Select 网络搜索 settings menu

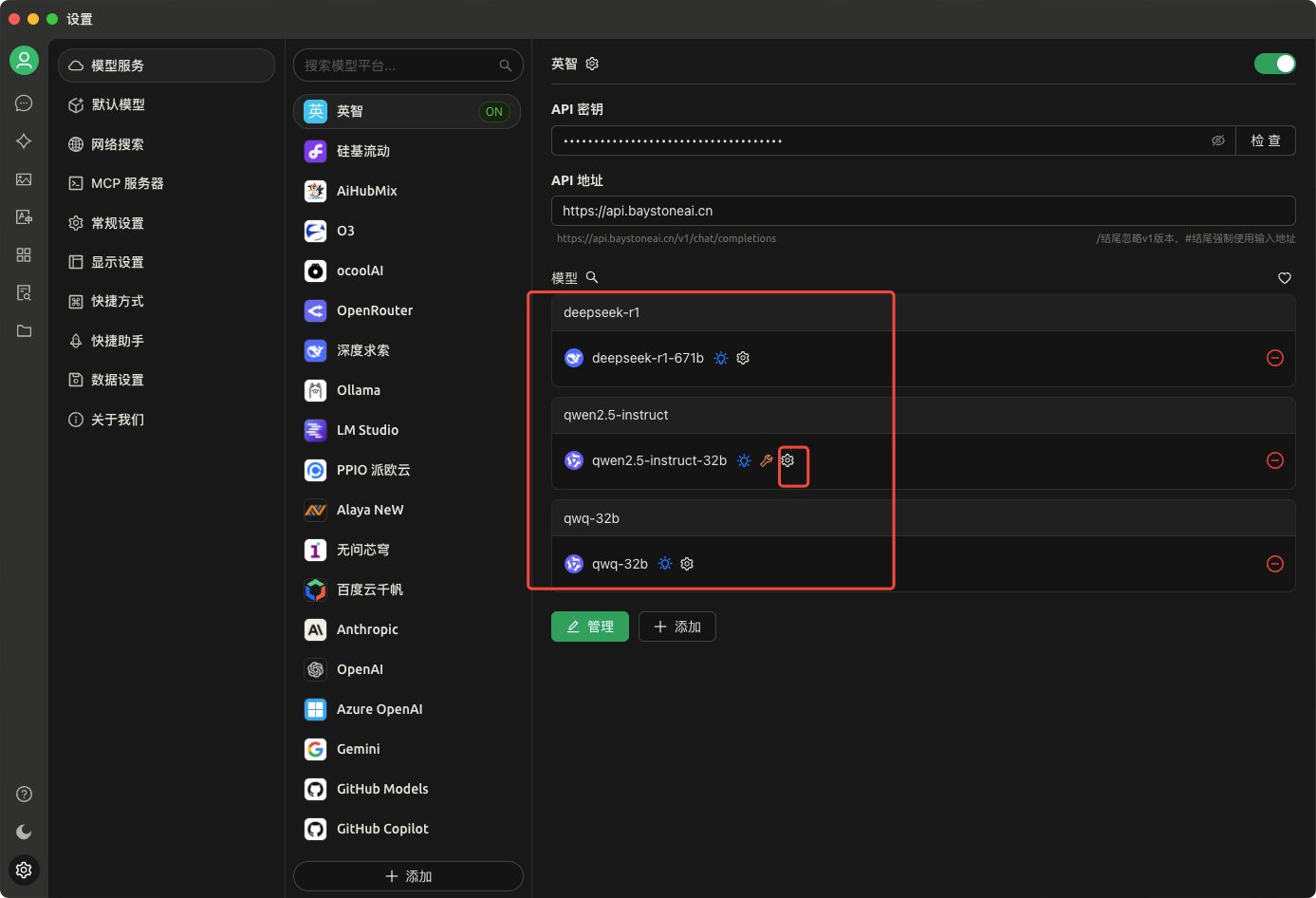[166, 144]
